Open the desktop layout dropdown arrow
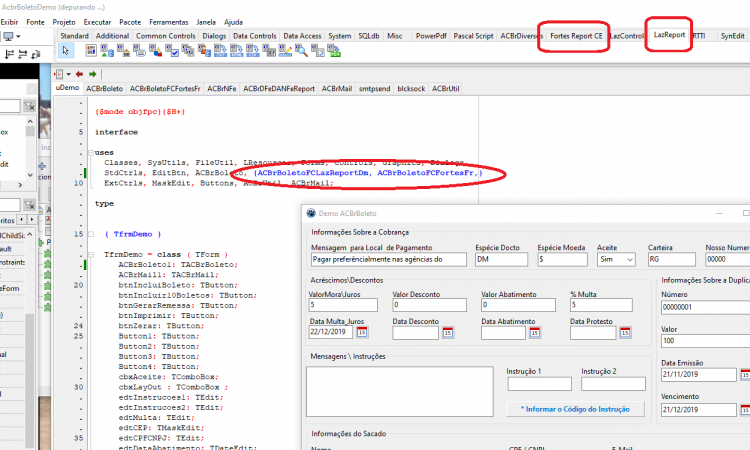 pyautogui.click(x=19, y=36)
